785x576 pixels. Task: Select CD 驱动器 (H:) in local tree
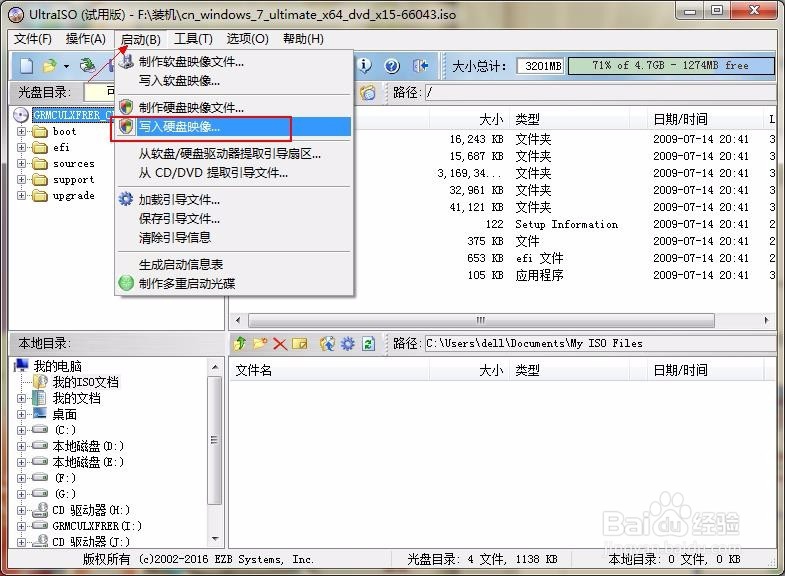point(91,510)
